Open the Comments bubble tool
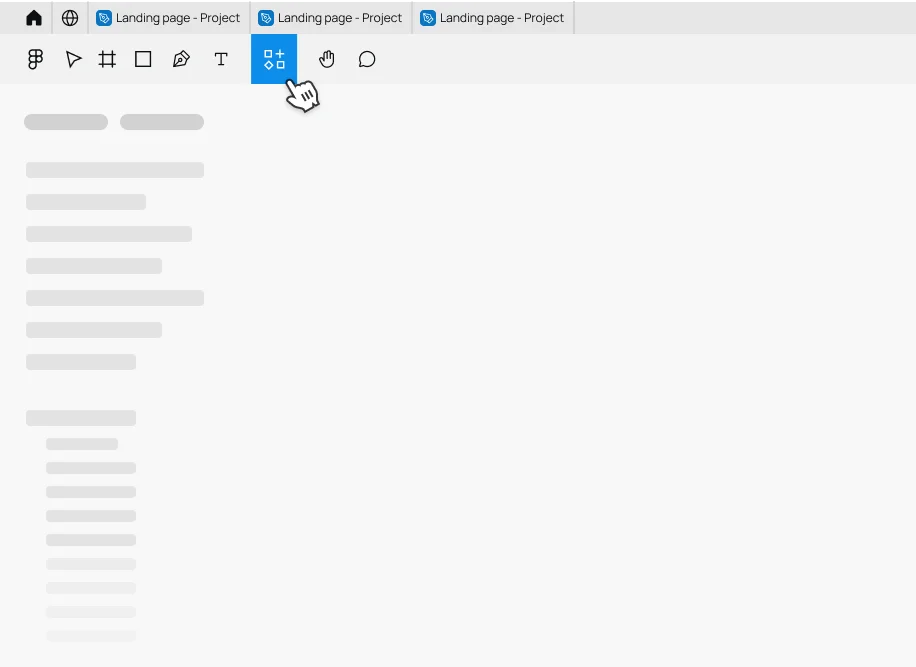This screenshot has height=667, width=916. (x=366, y=59)
